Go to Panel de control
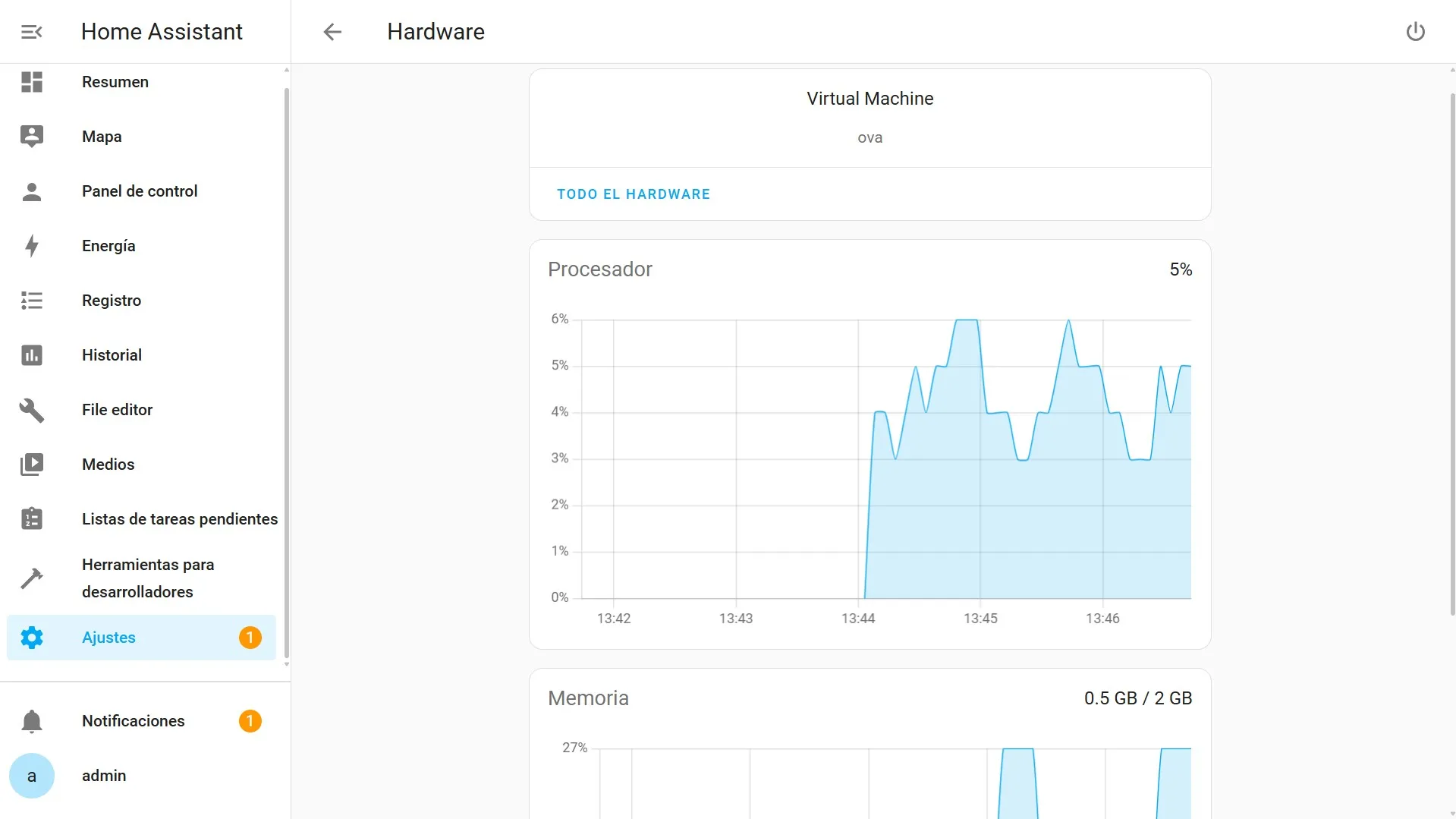This screenshot has height=819, width=1456. (141, 191)
